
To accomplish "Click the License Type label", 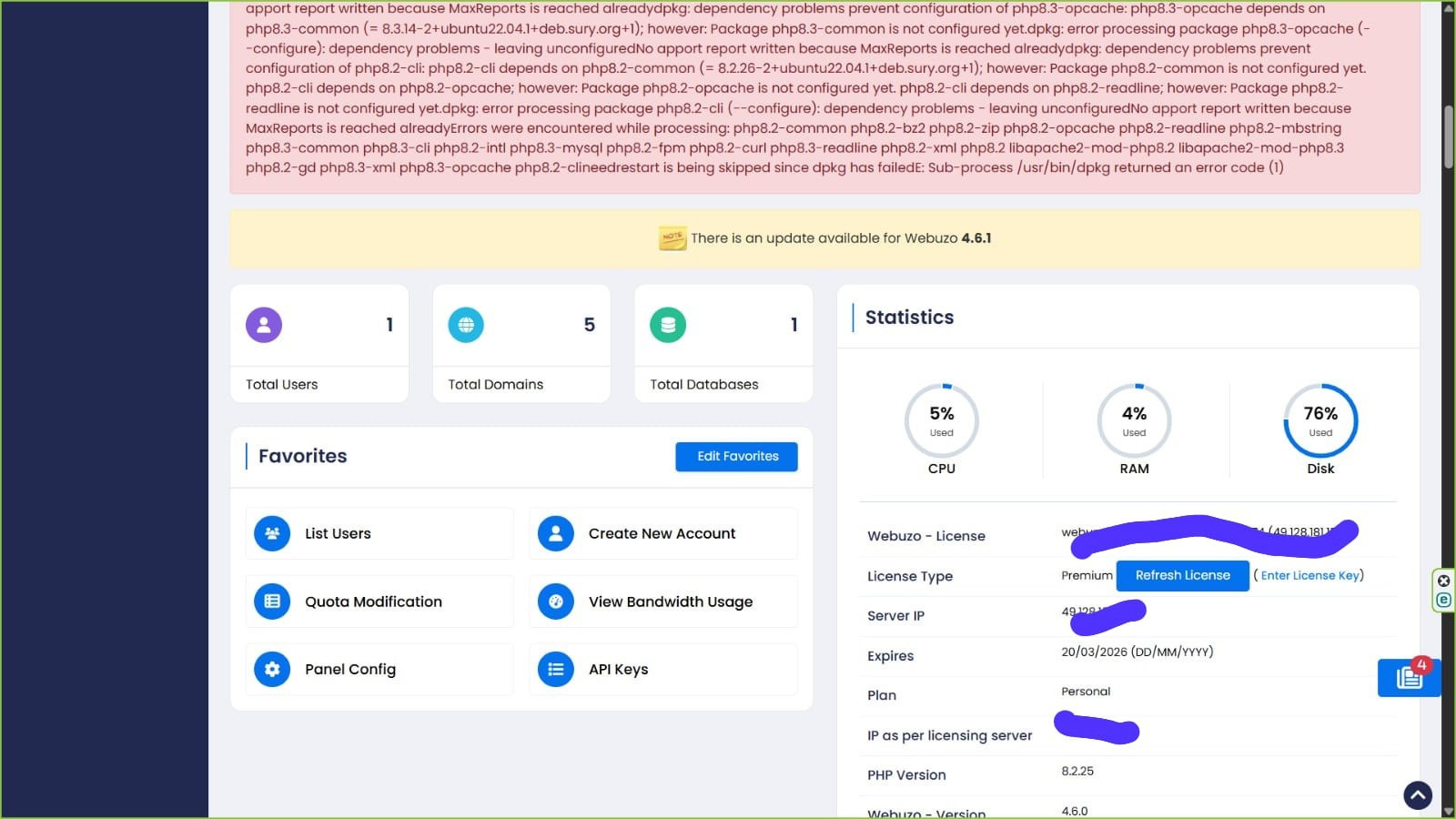I will [910, 576].
